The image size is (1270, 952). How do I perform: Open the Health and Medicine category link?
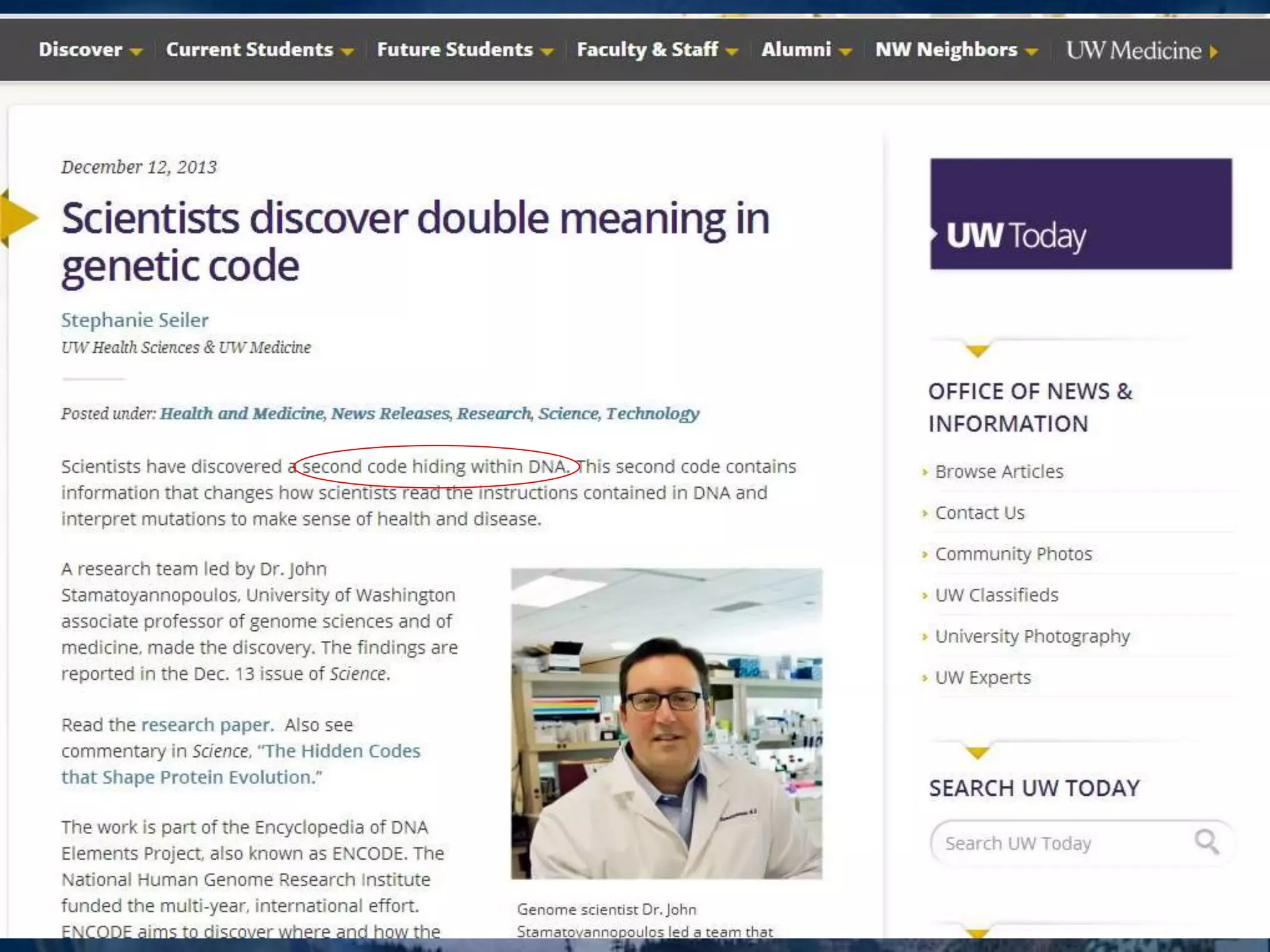pos(242,413)
